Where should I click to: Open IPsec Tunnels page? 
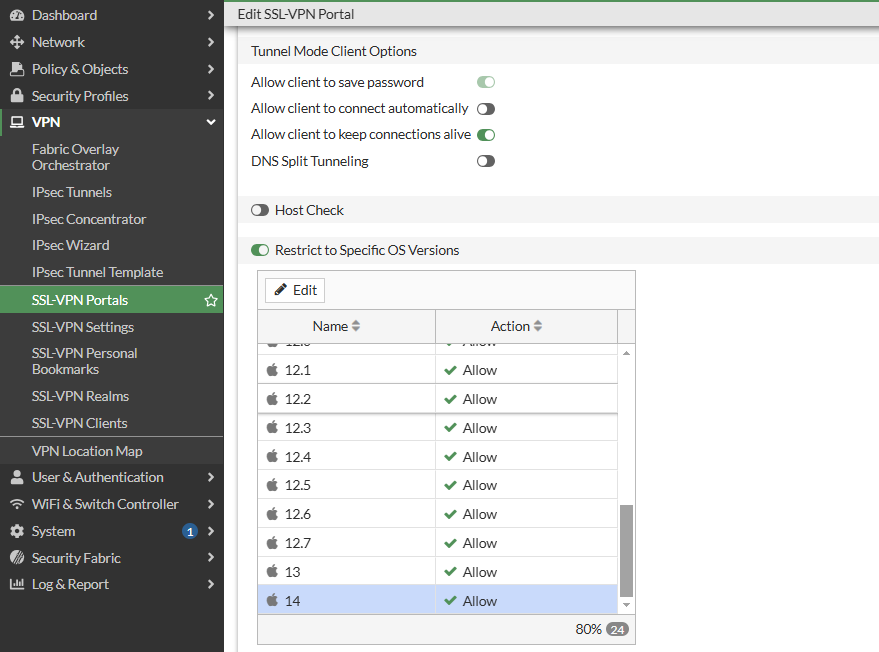click(x=72, y=192)
